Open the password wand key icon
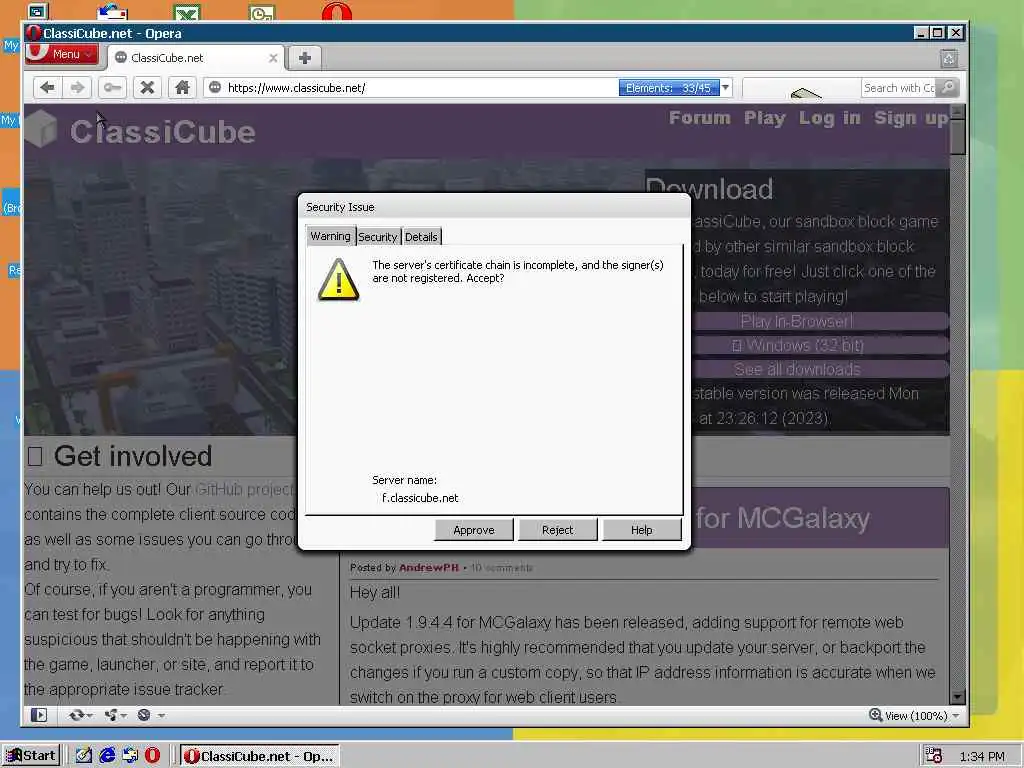1024x768 pixels. [x=112, y=88]
